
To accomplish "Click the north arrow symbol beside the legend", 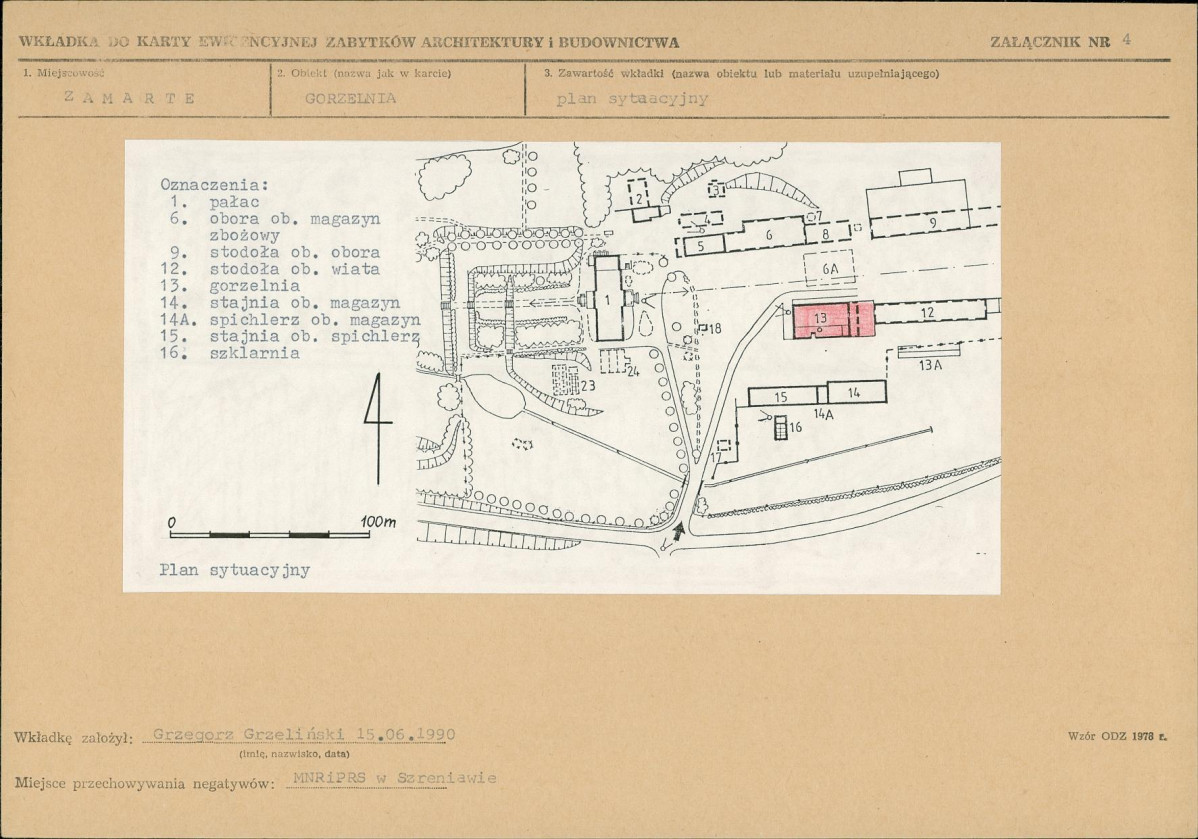I will pos(378,427).
